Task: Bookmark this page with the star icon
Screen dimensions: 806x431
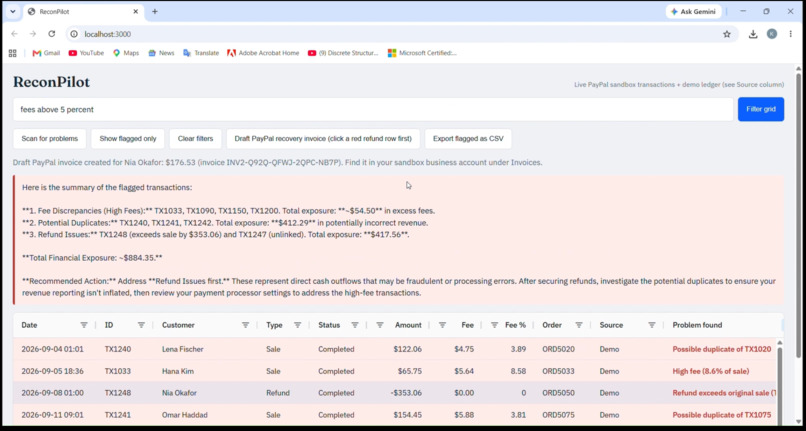Action: [x=727, y=34]
